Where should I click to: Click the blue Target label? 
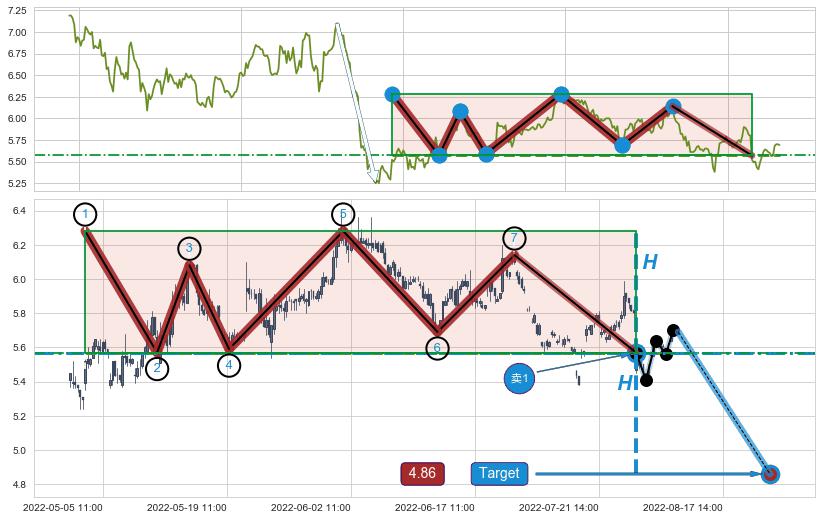coord(499,473)
